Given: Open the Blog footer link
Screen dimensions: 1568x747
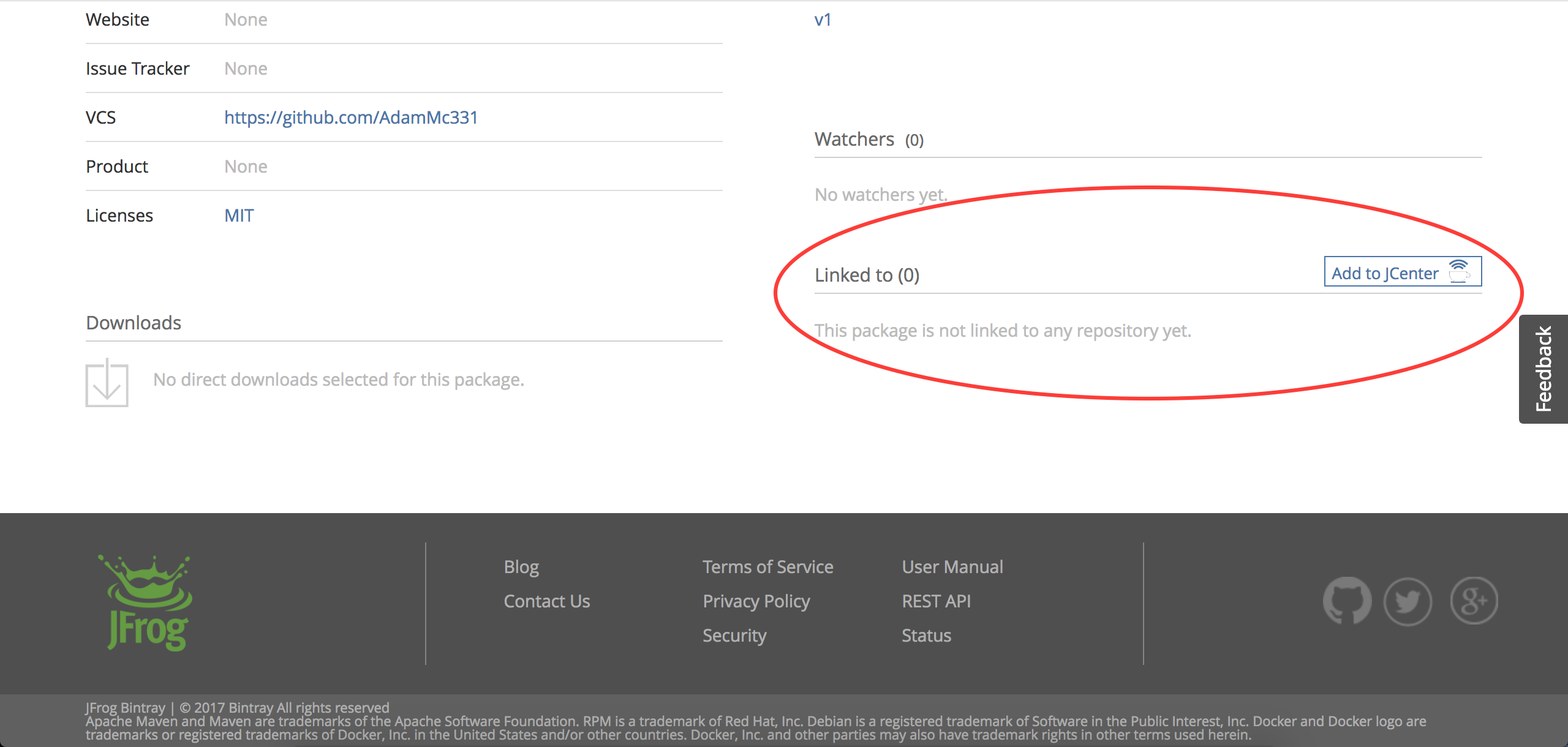Looking at the screenshot, I should pos(521,567).
